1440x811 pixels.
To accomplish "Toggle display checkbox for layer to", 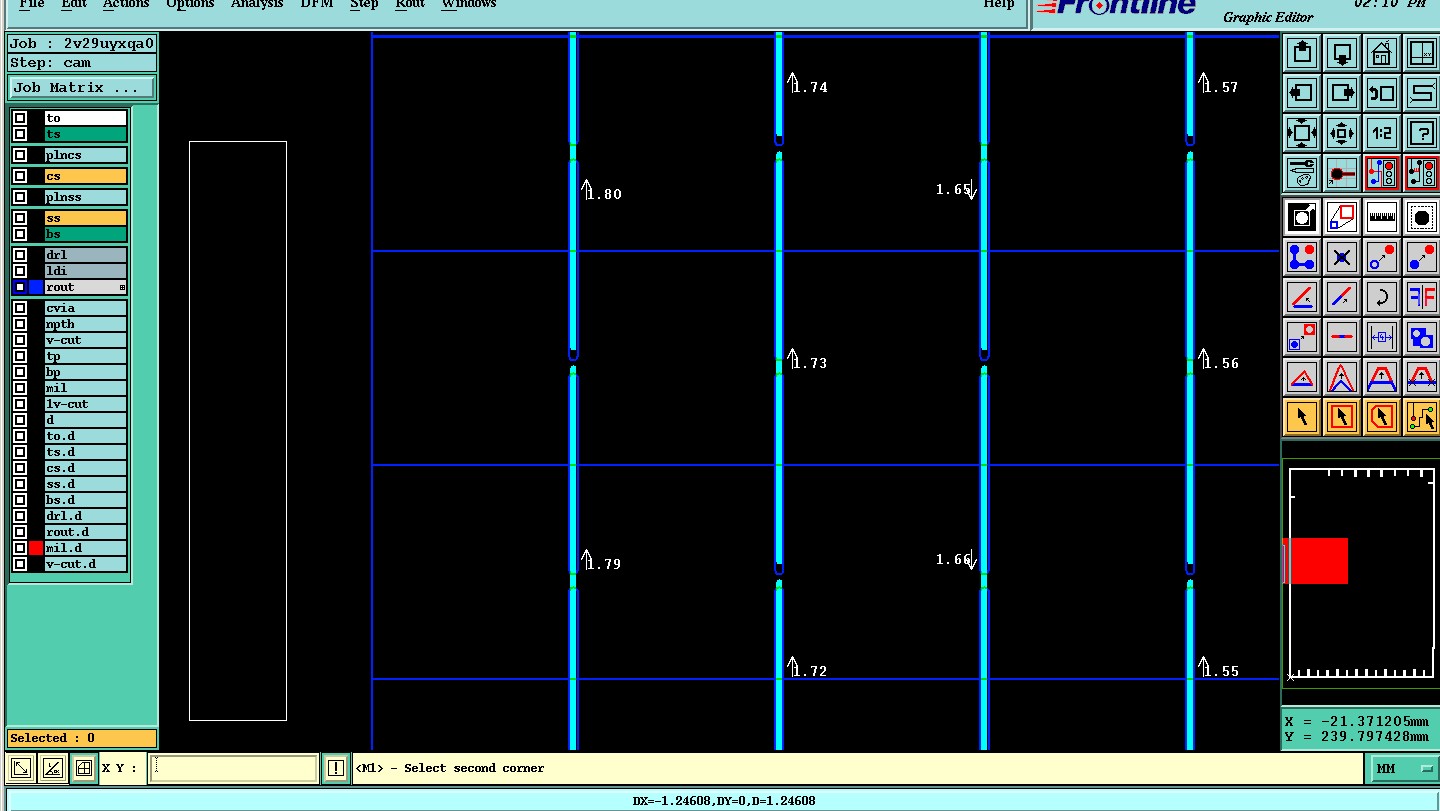I will coord(20,118).
